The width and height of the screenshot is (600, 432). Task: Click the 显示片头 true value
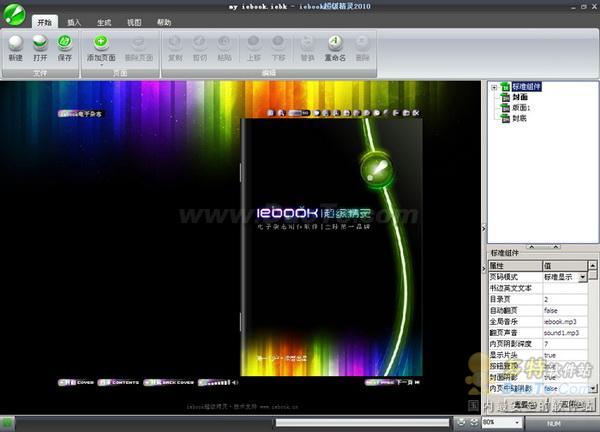pyautogui.click(x=565, y=355)
